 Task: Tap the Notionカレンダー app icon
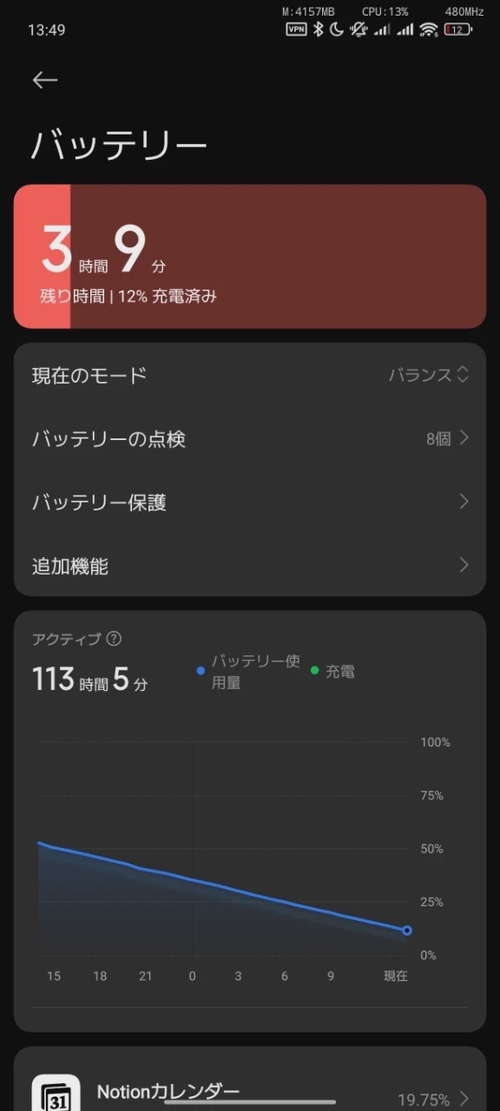tap(57, 1093)
